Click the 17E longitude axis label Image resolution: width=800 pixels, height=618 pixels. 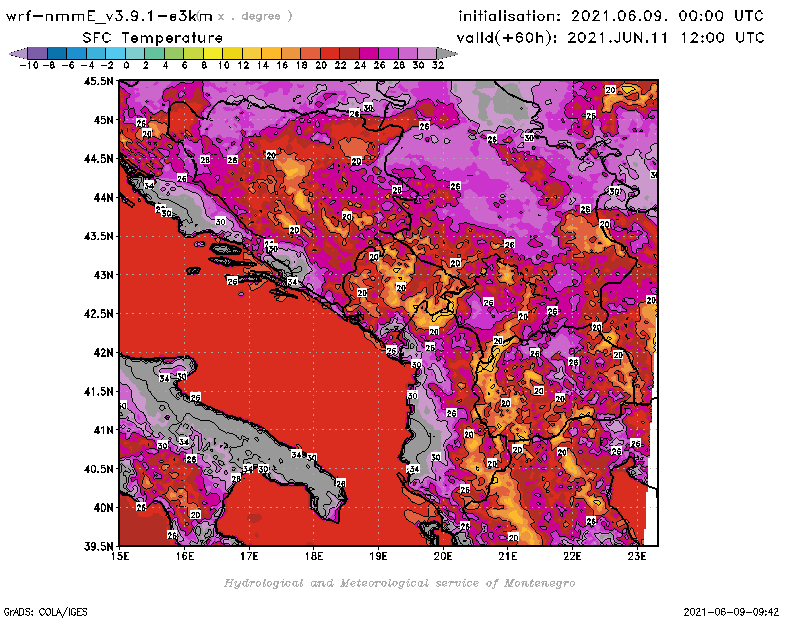point(249,556)
